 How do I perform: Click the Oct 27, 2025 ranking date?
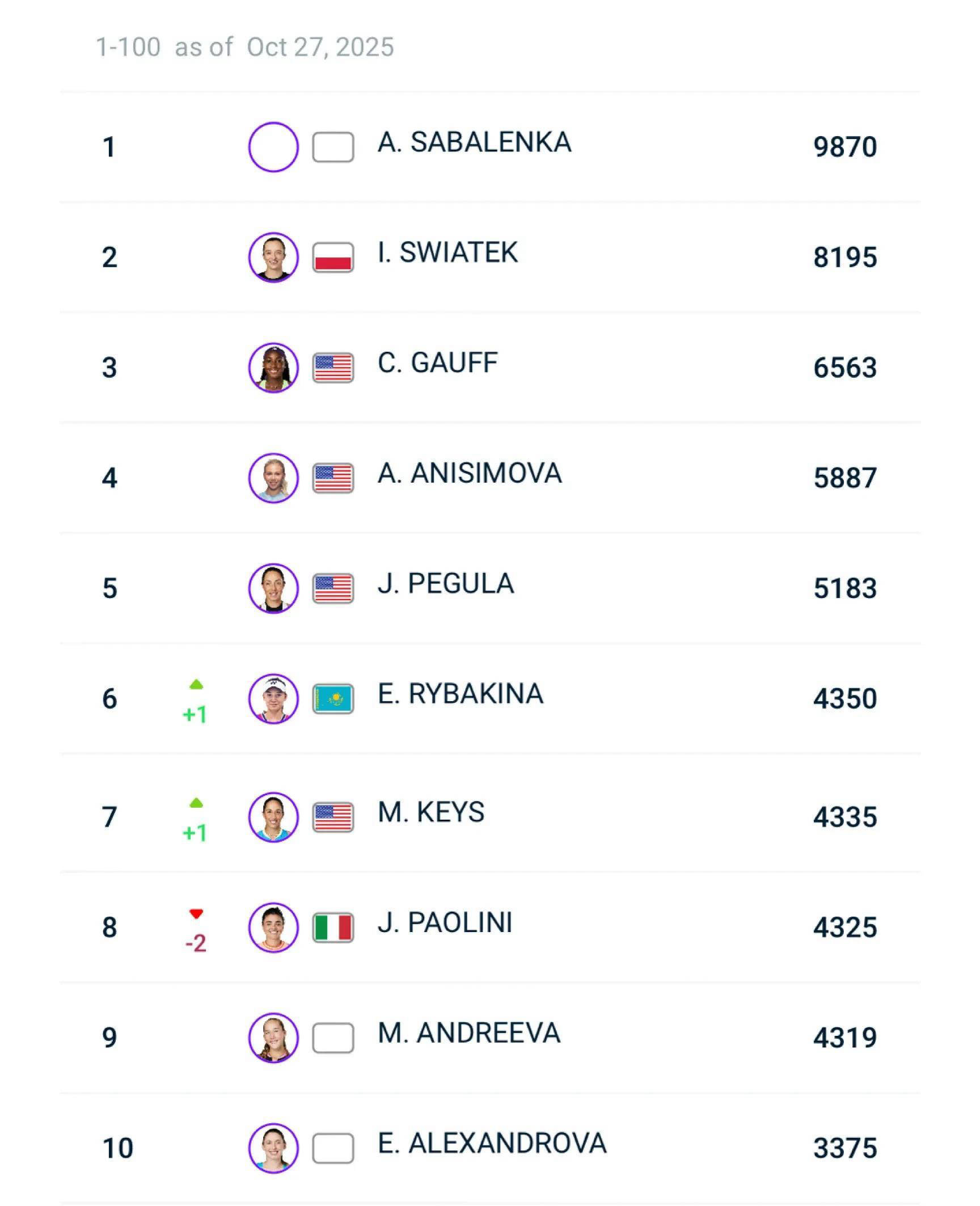[x=320, y=47]
